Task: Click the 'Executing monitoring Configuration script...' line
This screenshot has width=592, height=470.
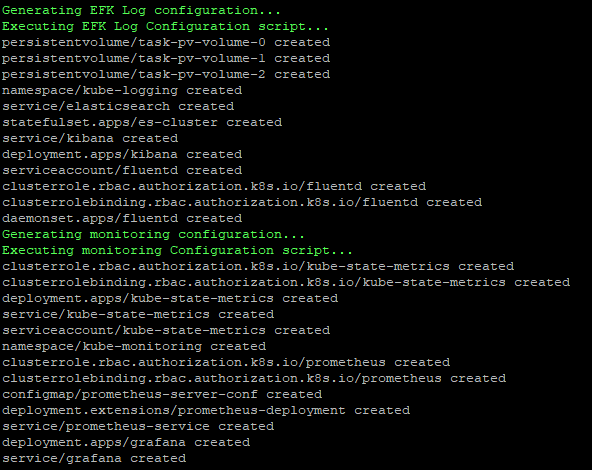Action: pos(177,250)
